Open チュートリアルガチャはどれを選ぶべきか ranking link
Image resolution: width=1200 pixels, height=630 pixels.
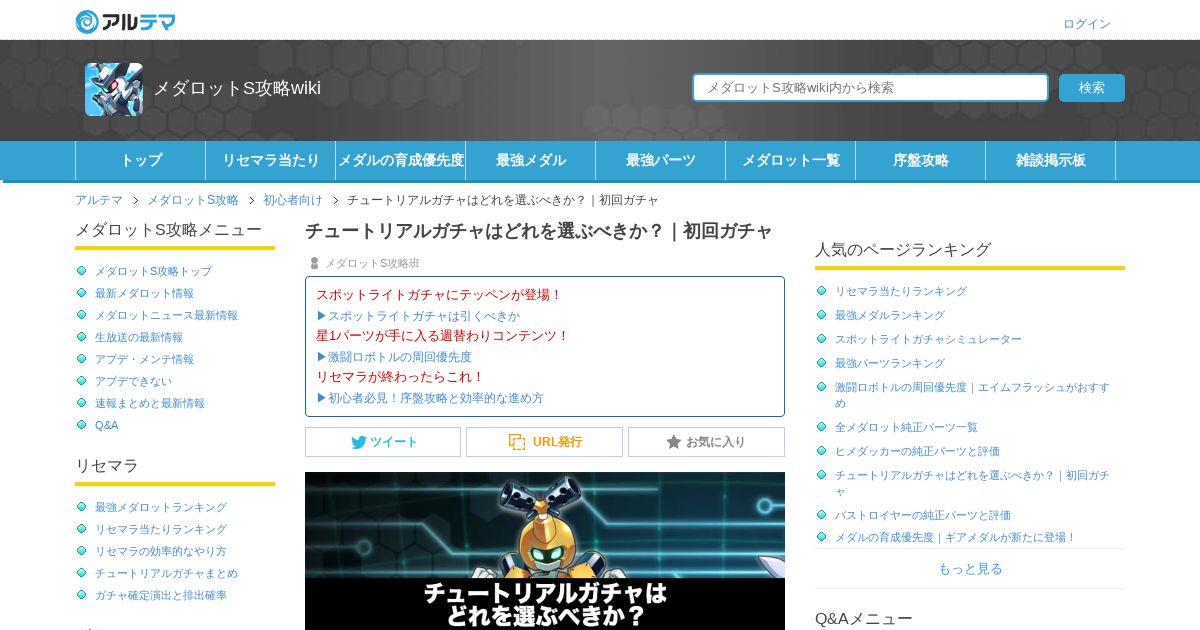click(x=972, y=483)
